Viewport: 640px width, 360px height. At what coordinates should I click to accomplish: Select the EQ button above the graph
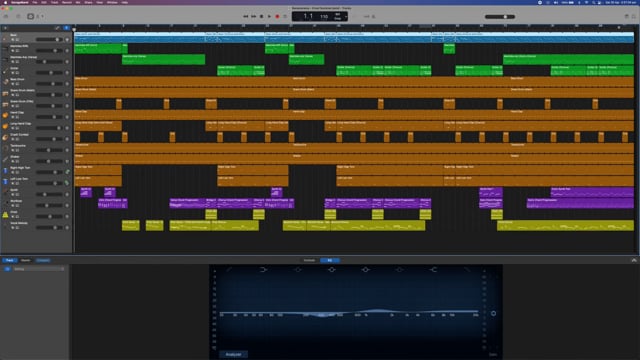pos(330,260)
